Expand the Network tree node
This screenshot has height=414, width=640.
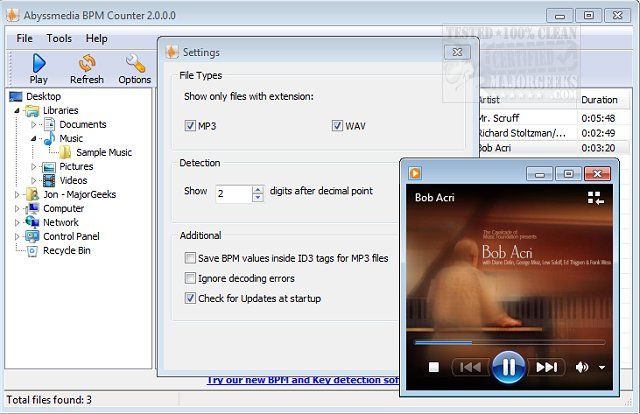[17, 223]
